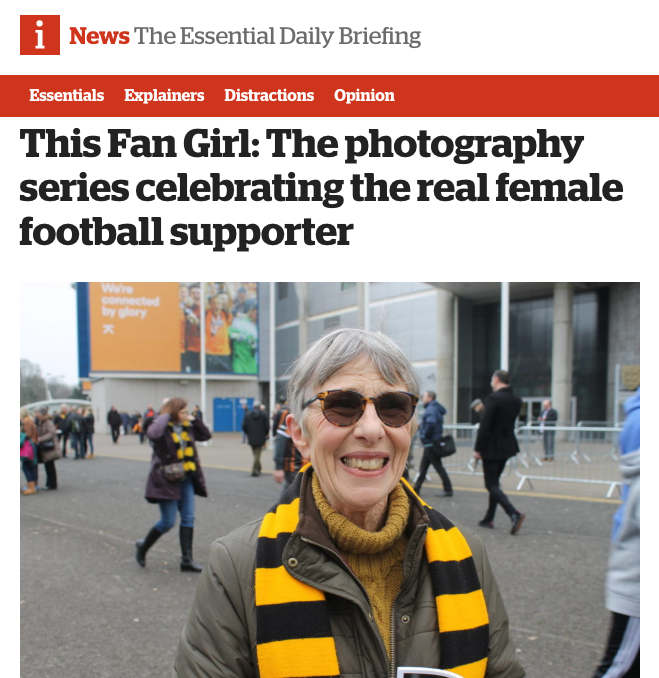Image resolution: width=659 pixels, height=678 pixels.
Task: Go to the Distractions section
Action: tap(269, 96)
